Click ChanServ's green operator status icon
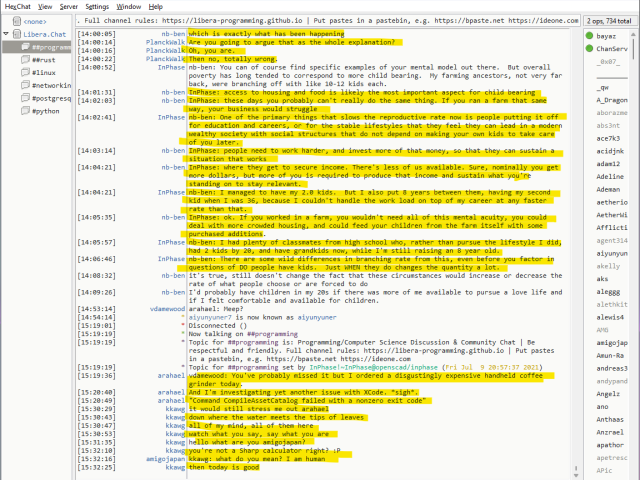Screen dimensions: 640x480 [x=588, y=48]
